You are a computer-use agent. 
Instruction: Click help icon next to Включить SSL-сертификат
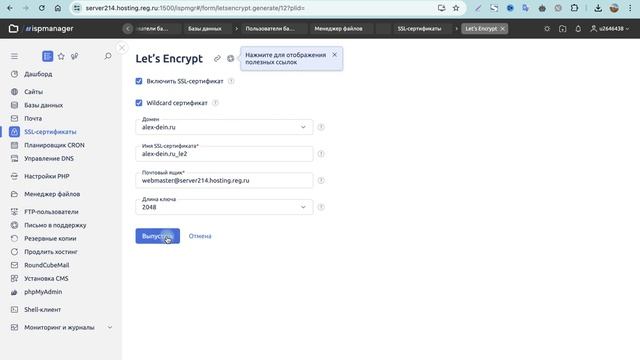coord(231,81)
